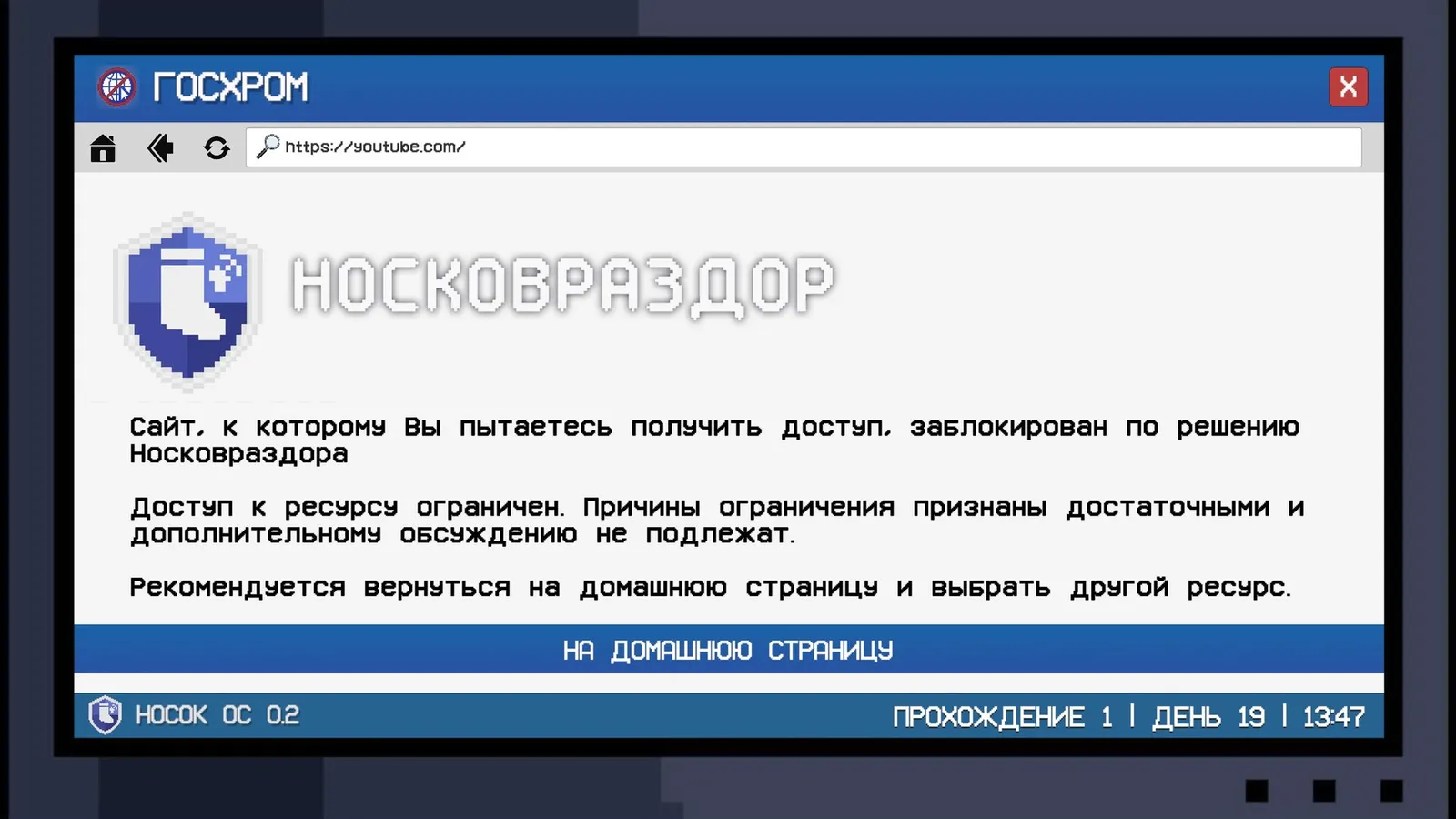Click the ПРОХОЖДЕНИЕ 1 status entry
The width and height of the screenshot is (1456, 819).
point(1003,717)
